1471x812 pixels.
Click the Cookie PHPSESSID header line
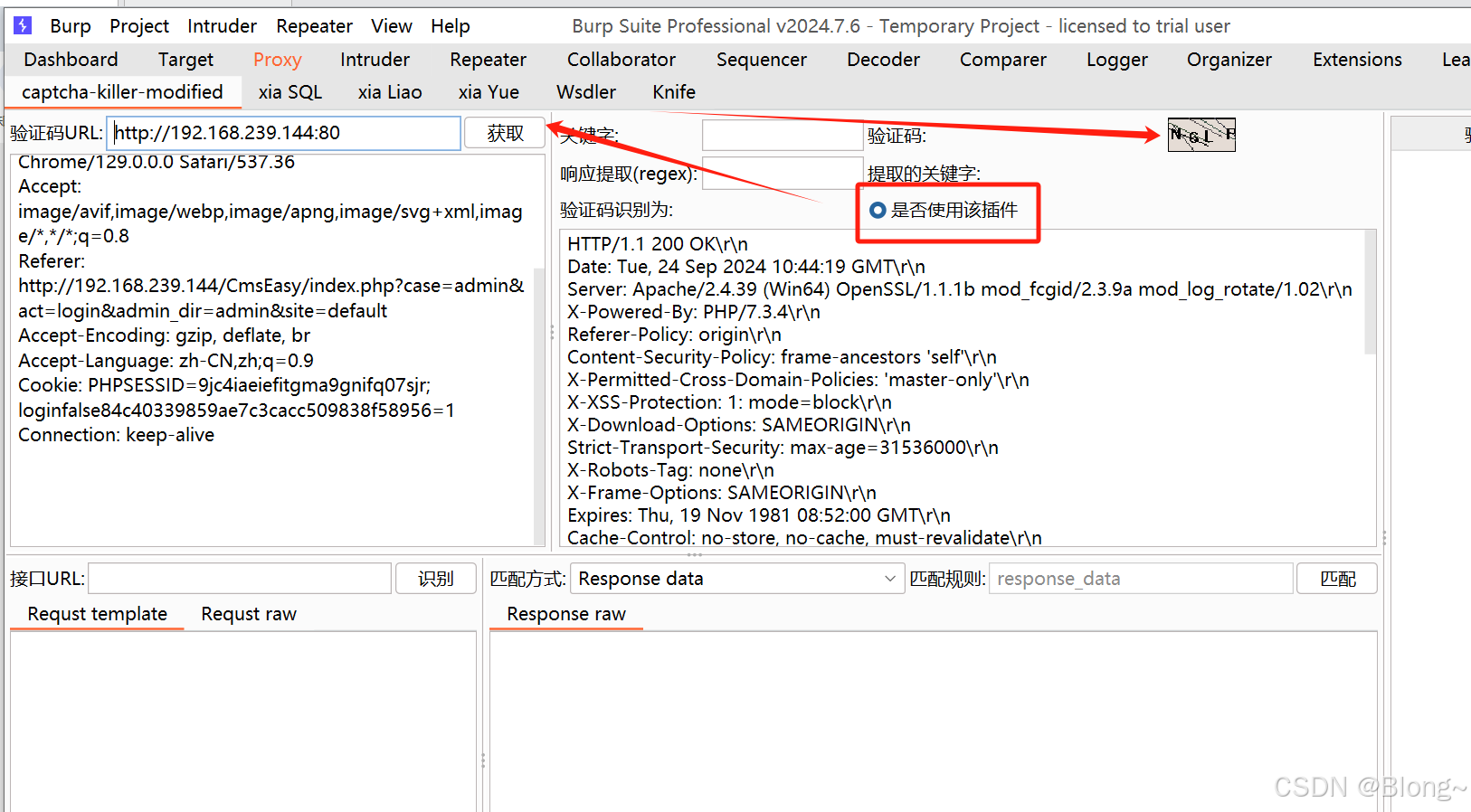(224, 385)
